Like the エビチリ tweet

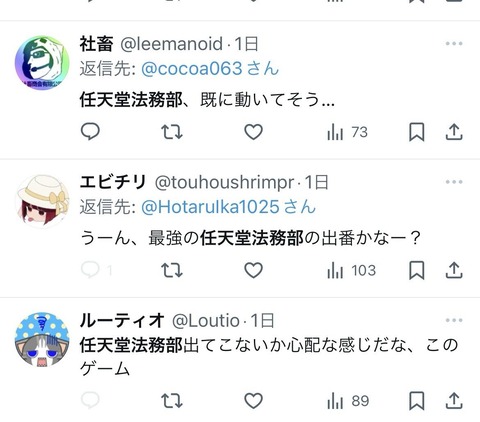[x=253, y=270]
